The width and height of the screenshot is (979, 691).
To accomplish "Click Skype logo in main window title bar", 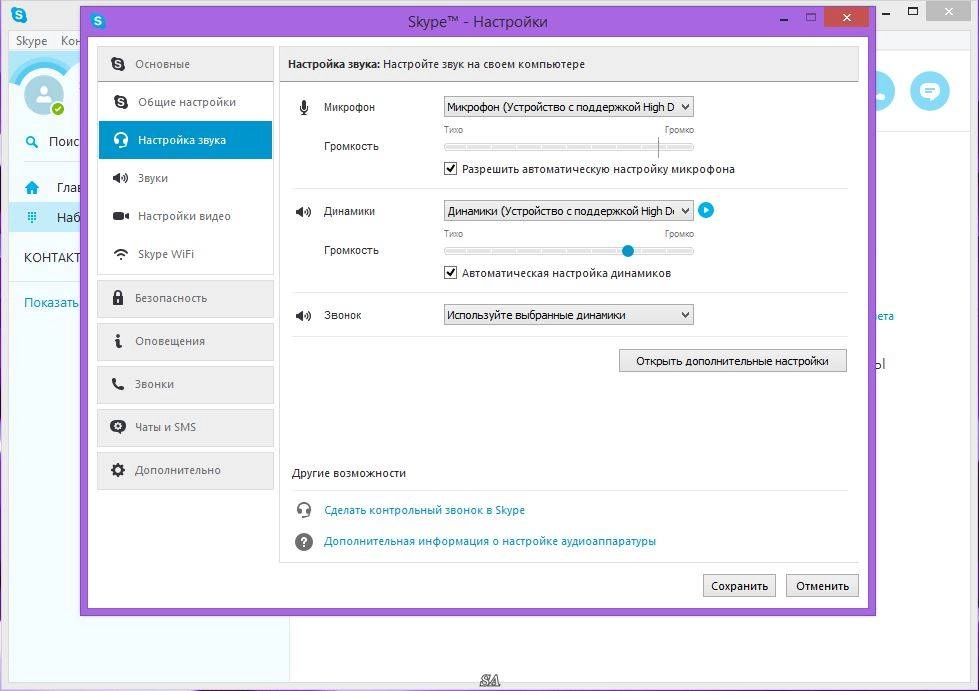I will point(19,14).
